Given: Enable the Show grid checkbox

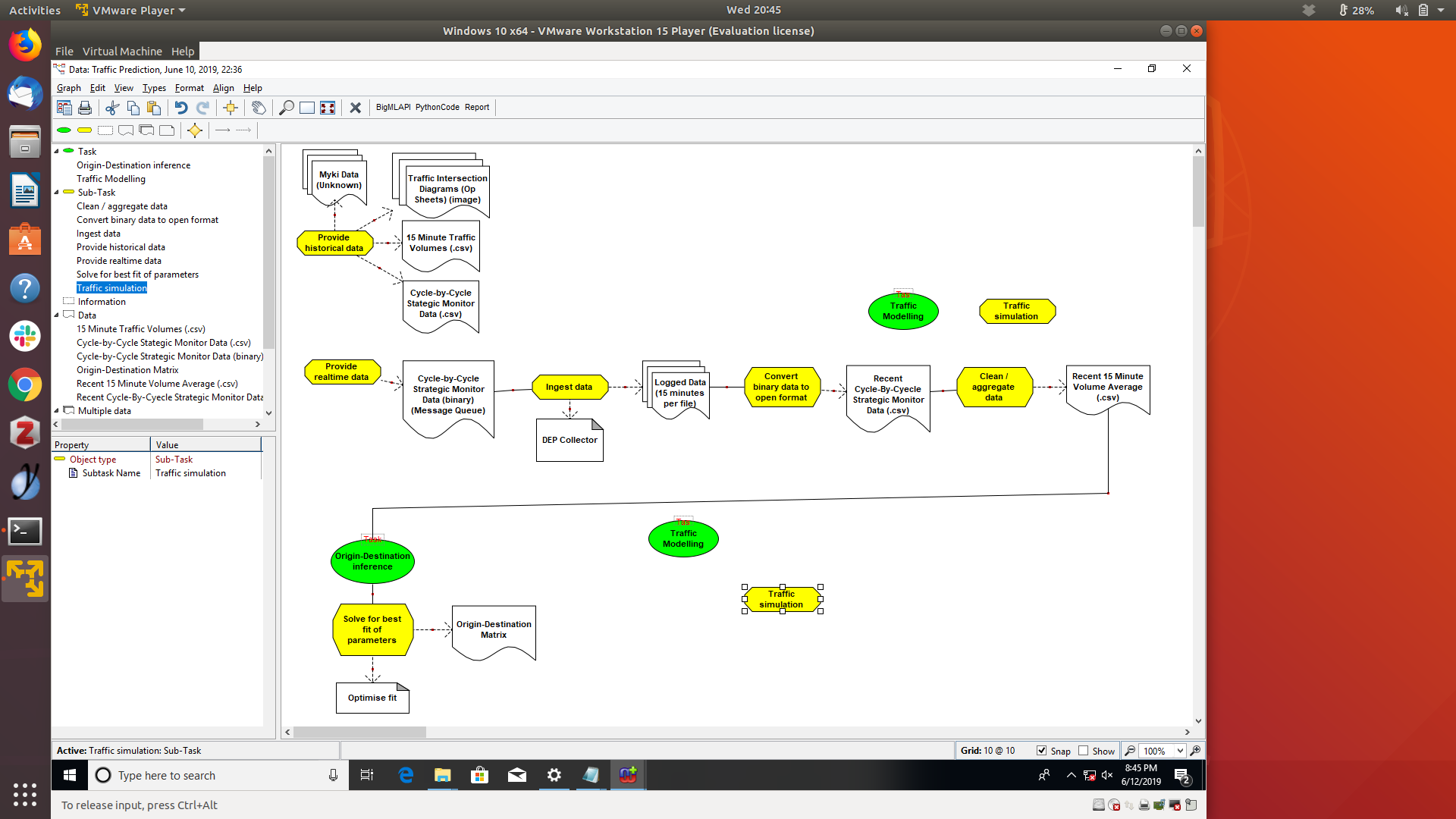Looking at the screenshot, I should pos(1084,751).
